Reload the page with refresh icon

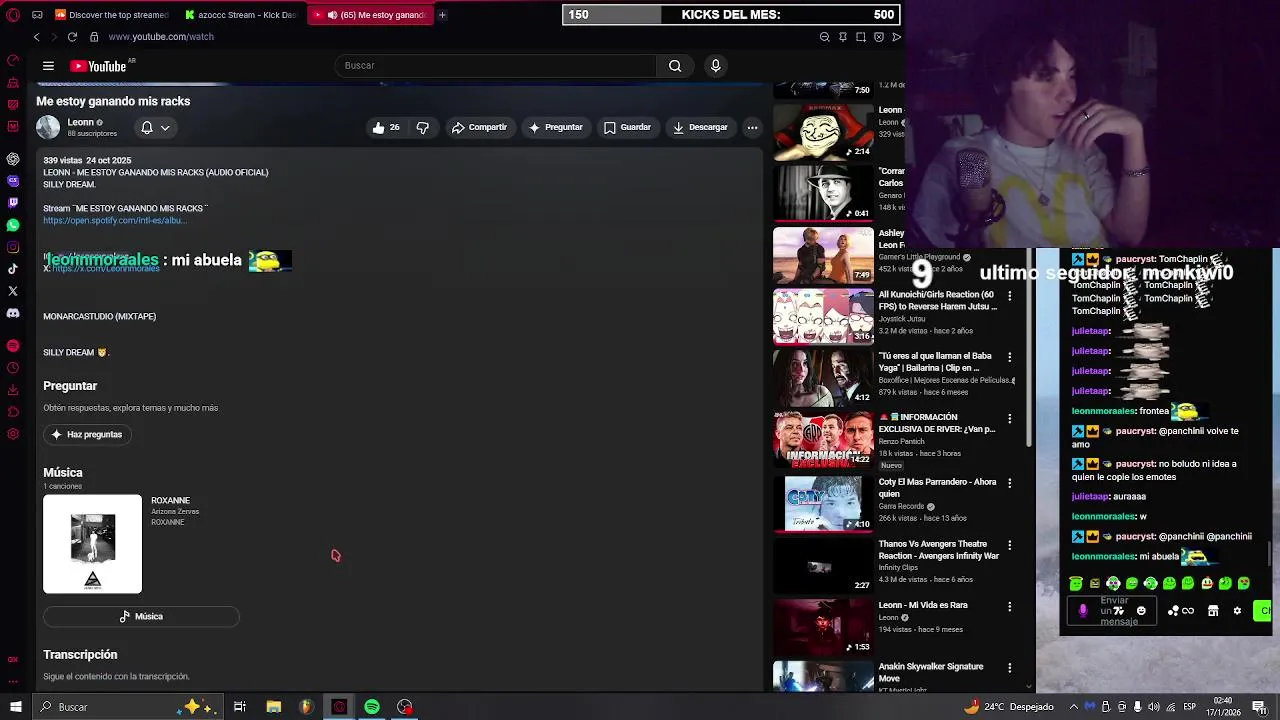coord(72,37)
